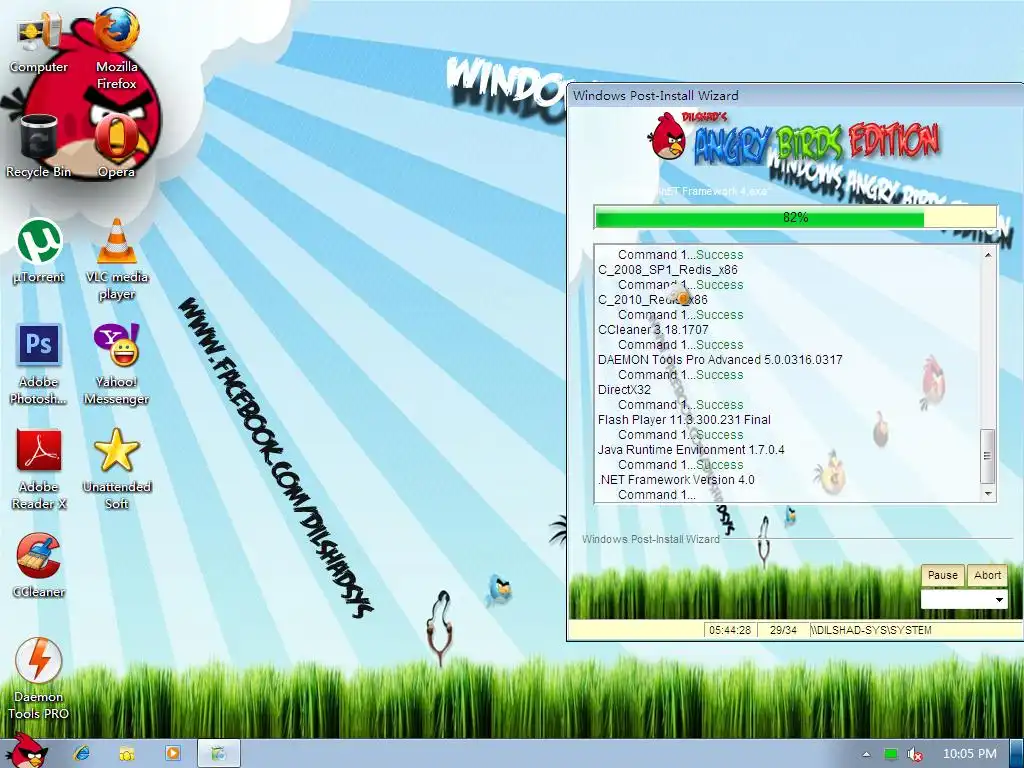
Task: Select the Java Runtime Environment 1.7.0.4 entry
Action: point(691,450)
